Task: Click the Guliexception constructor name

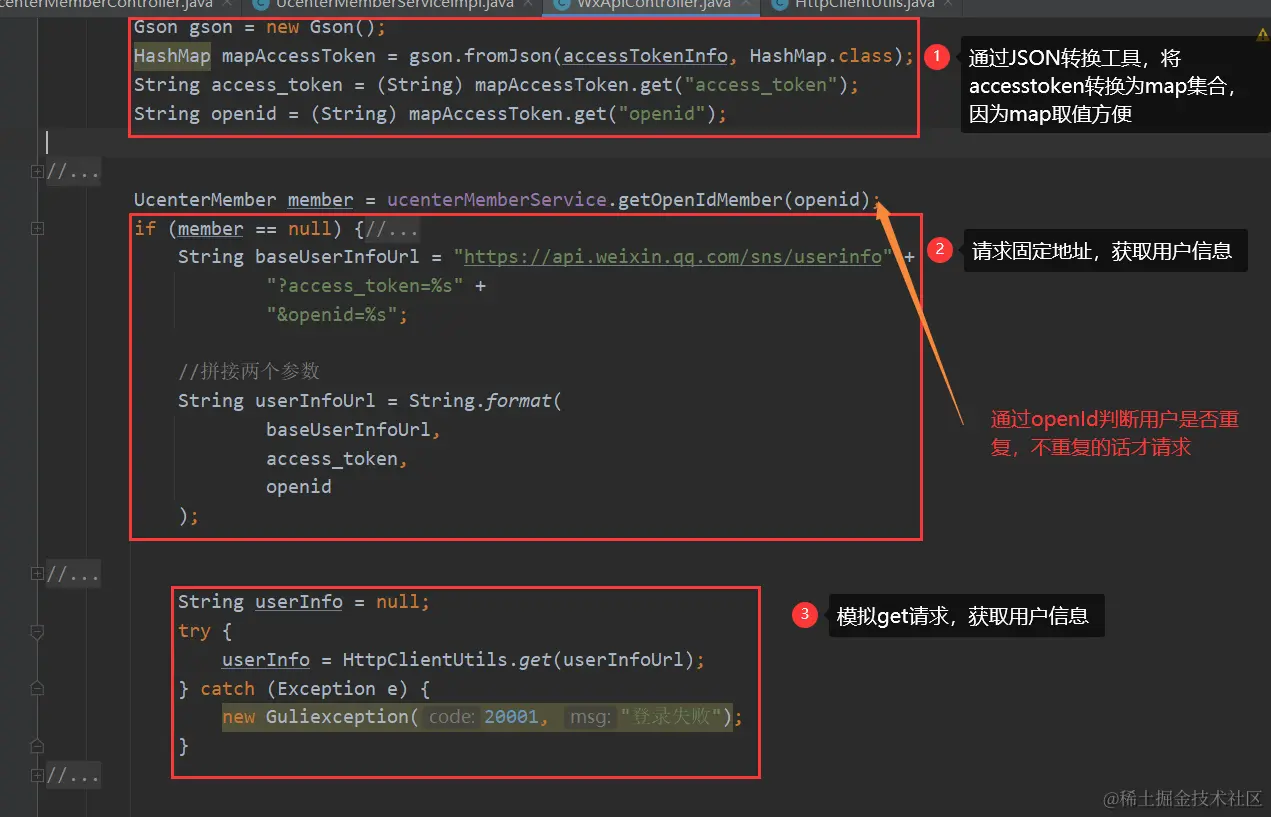Action: [x=337, y=717]
